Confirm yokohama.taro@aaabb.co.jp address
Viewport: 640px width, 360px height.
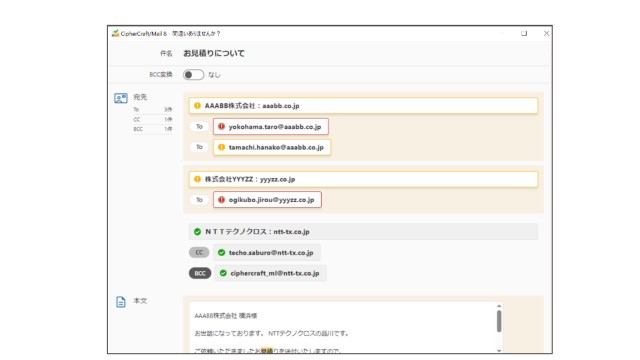271,127
